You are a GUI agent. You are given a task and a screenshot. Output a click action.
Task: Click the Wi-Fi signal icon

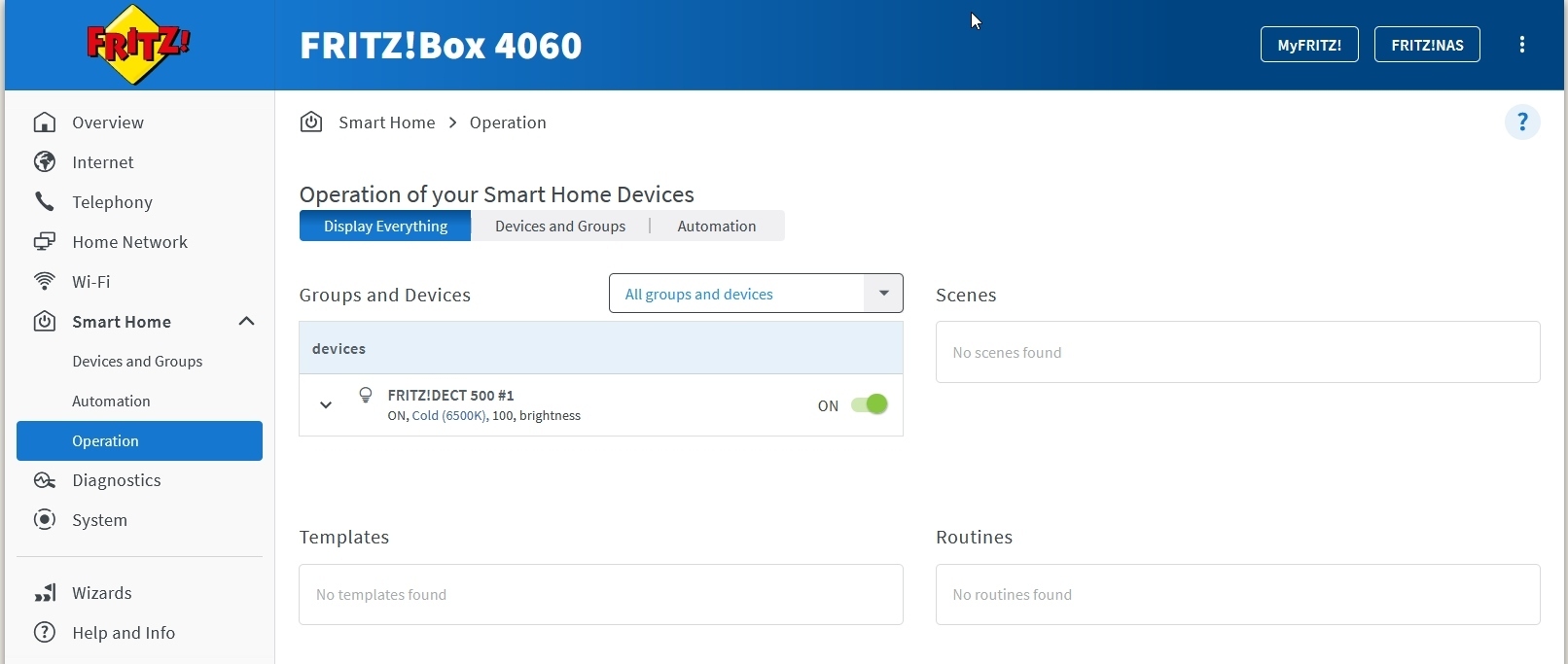(45, 282)
